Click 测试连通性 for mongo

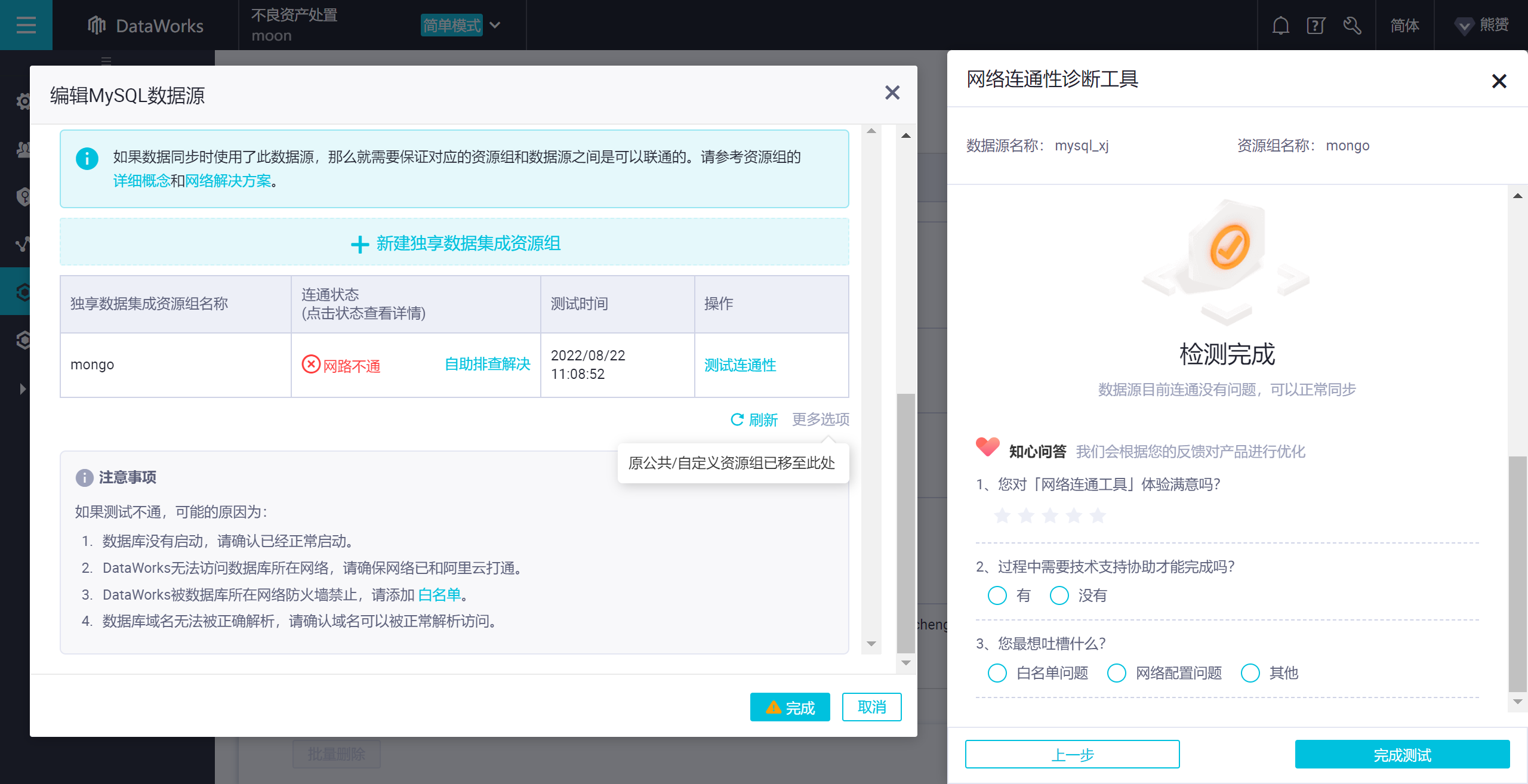[x=740, y=365]
